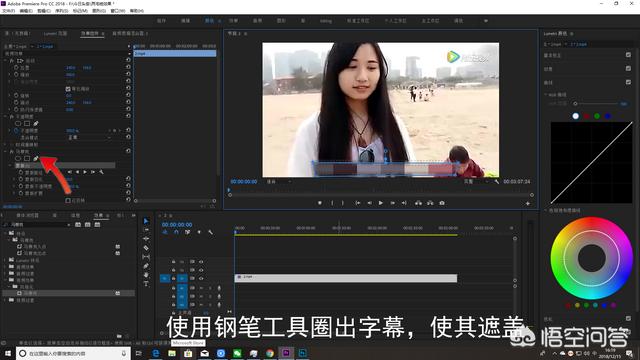Viewport: 640px width, 360px height.
Task: Click the Lift button in program monitor
Action: click(x=418, y=203)
